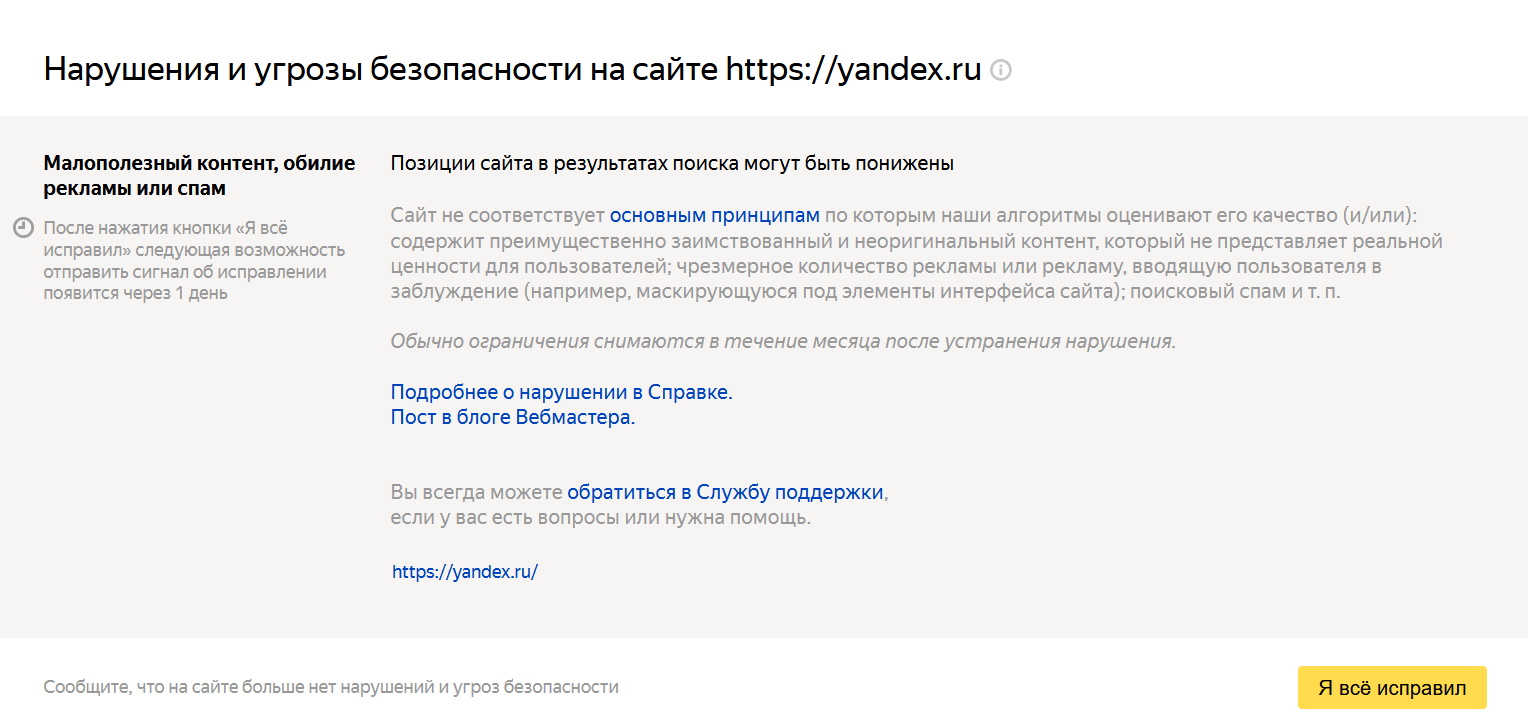
Task: Click 'обратиться в Службу поддержки' link
Action: pyautogui.click(x=725, y=492)
